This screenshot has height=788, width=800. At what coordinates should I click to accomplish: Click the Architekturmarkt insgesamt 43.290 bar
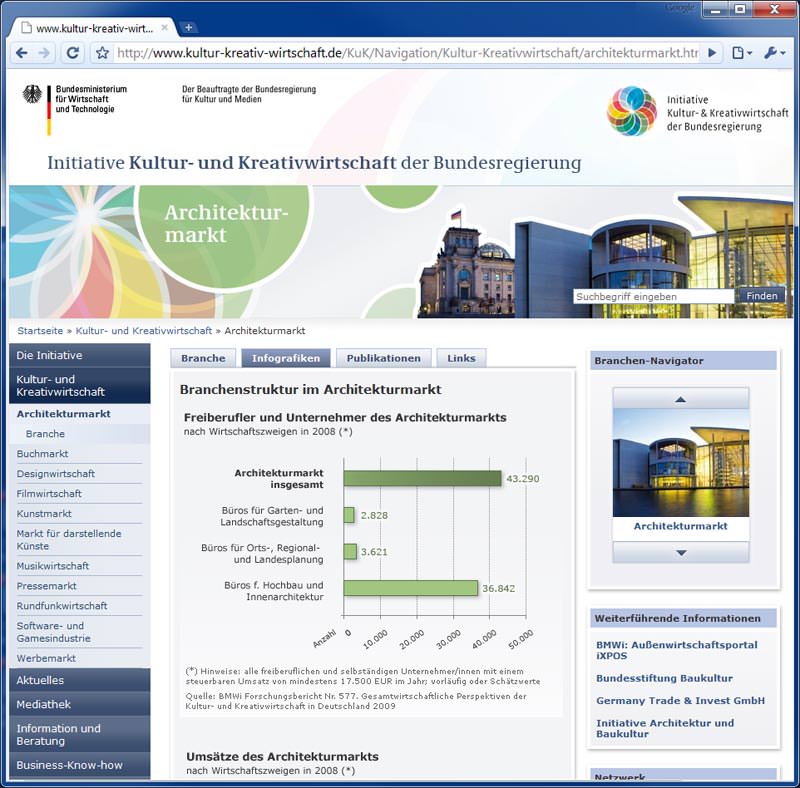(x=422, y=478)
